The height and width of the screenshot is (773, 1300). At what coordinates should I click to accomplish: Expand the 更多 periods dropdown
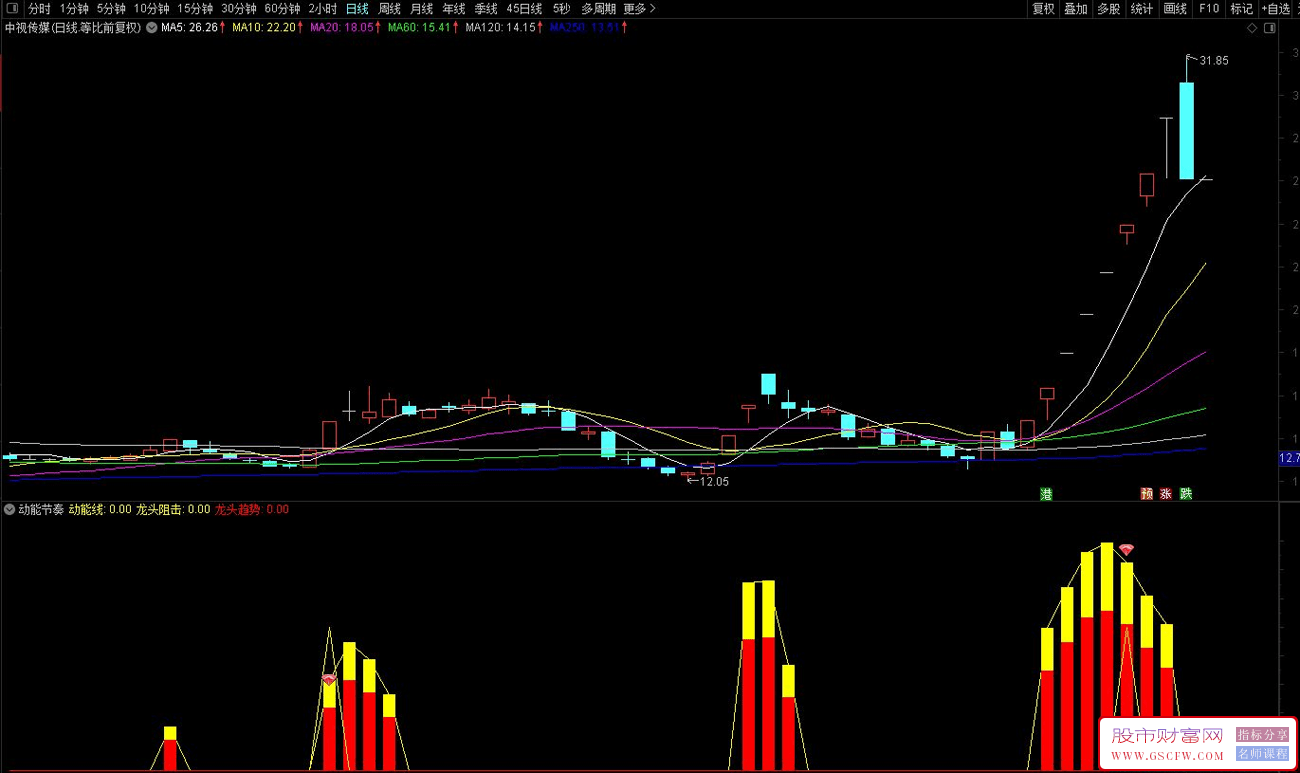pyautogui.click(x=639, y=9)
